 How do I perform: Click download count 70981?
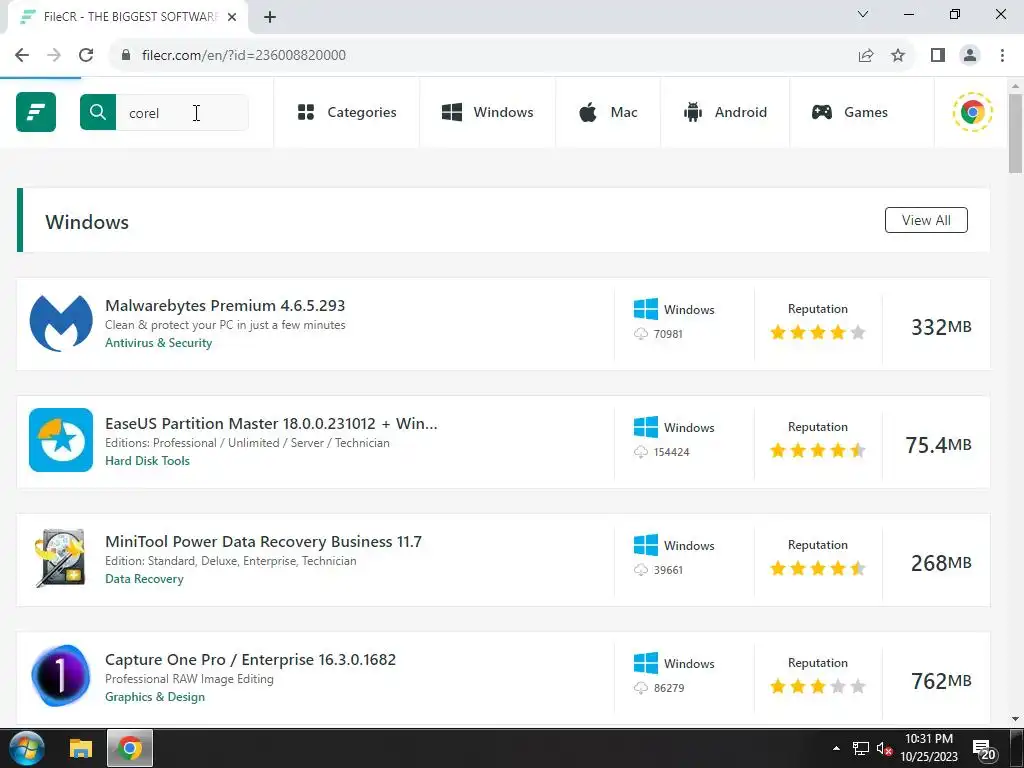pos(668,334)
